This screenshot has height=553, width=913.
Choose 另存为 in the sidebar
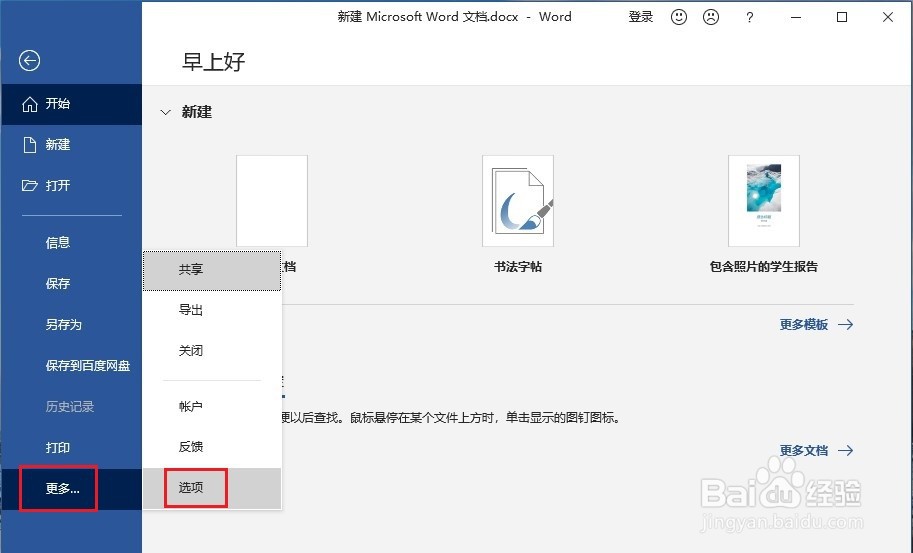tap(71, 325)
